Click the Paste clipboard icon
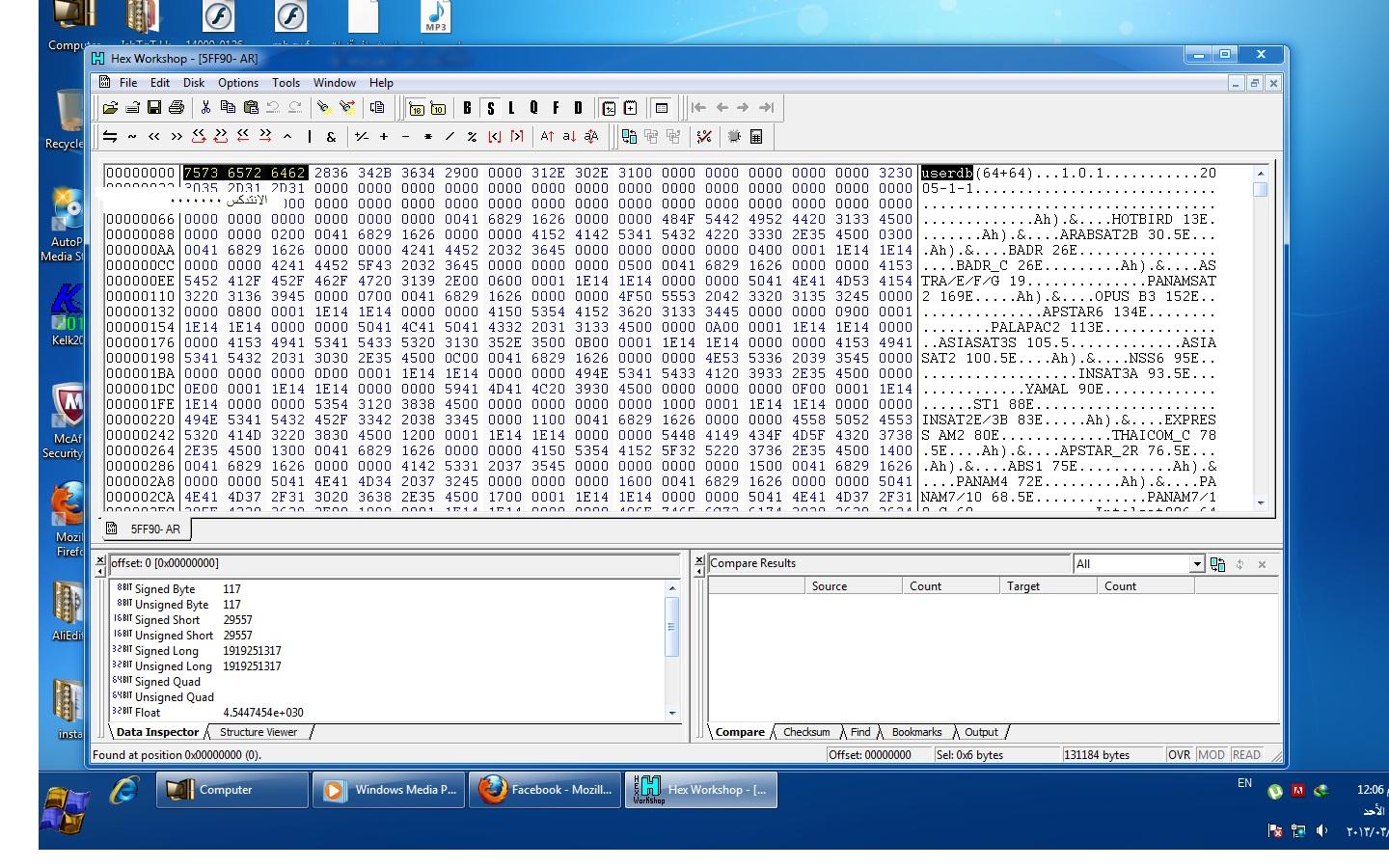The height and width of the screenshot is (868, 1389). (251, 108)
